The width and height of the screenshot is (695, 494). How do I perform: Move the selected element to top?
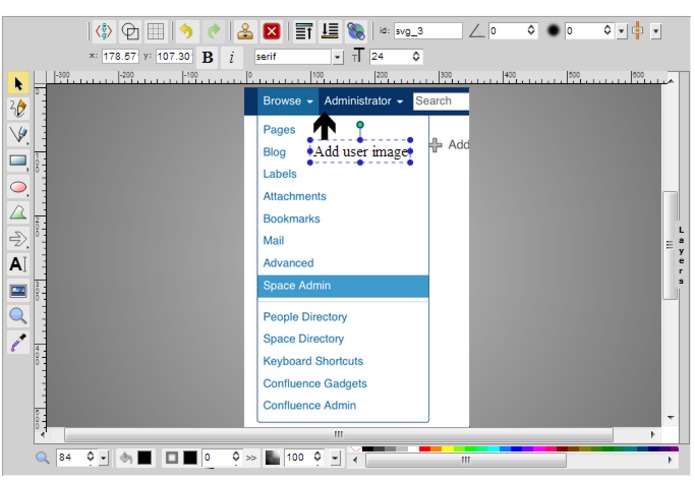[304, 31]
